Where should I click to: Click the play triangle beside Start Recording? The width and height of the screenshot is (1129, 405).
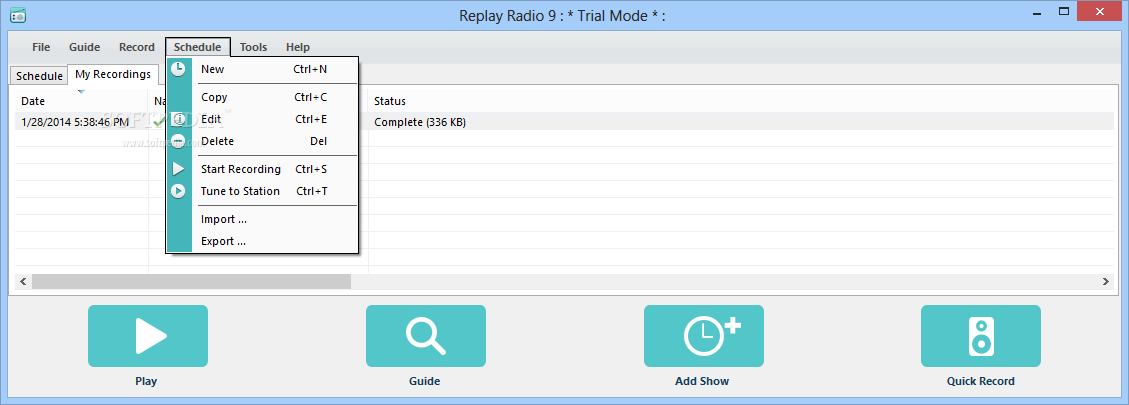point(178,169)
